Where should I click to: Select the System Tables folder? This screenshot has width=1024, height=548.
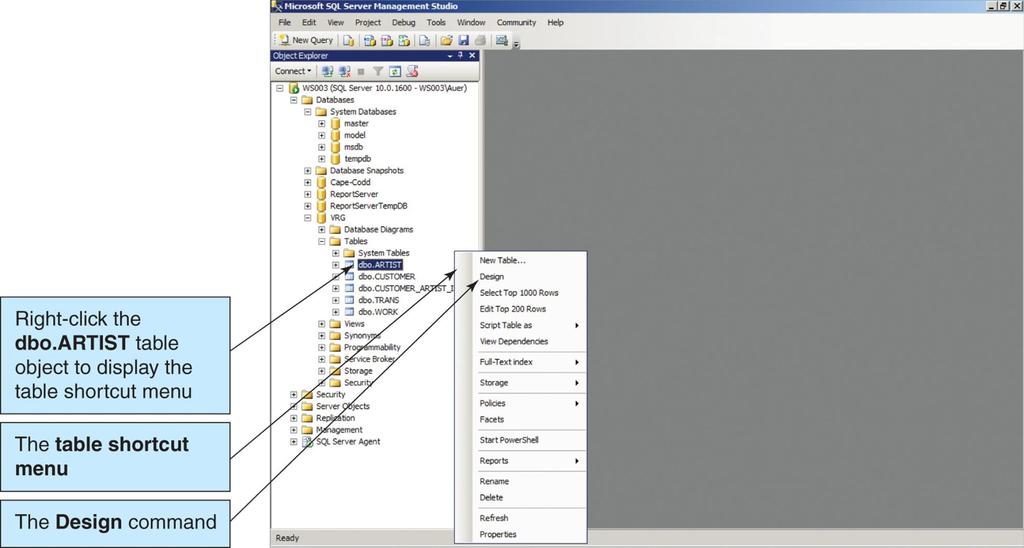click(x=383, y=253)
